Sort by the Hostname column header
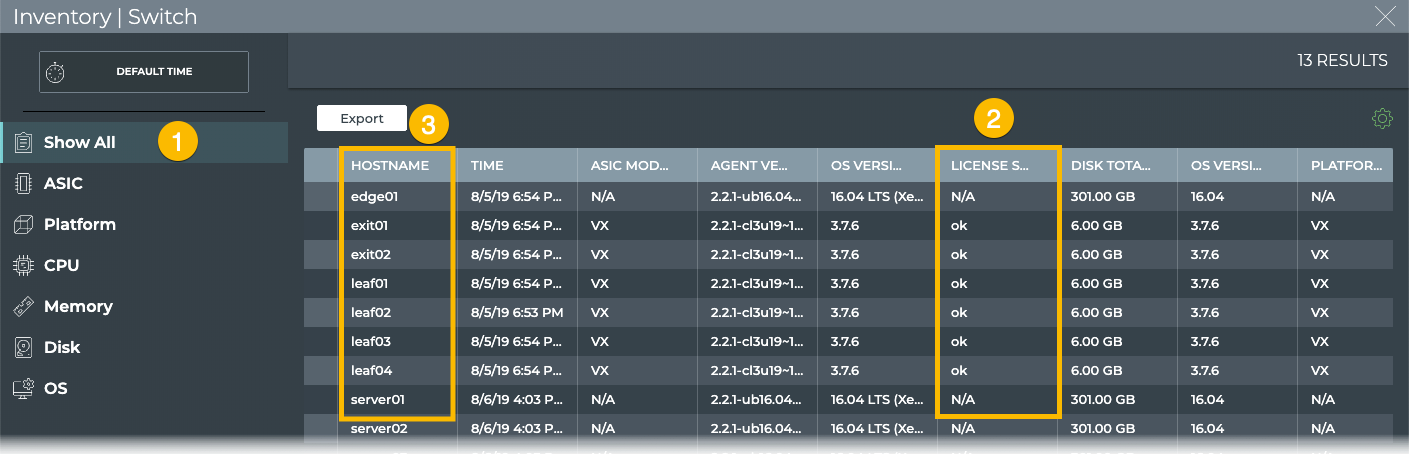 click(390, 165)
